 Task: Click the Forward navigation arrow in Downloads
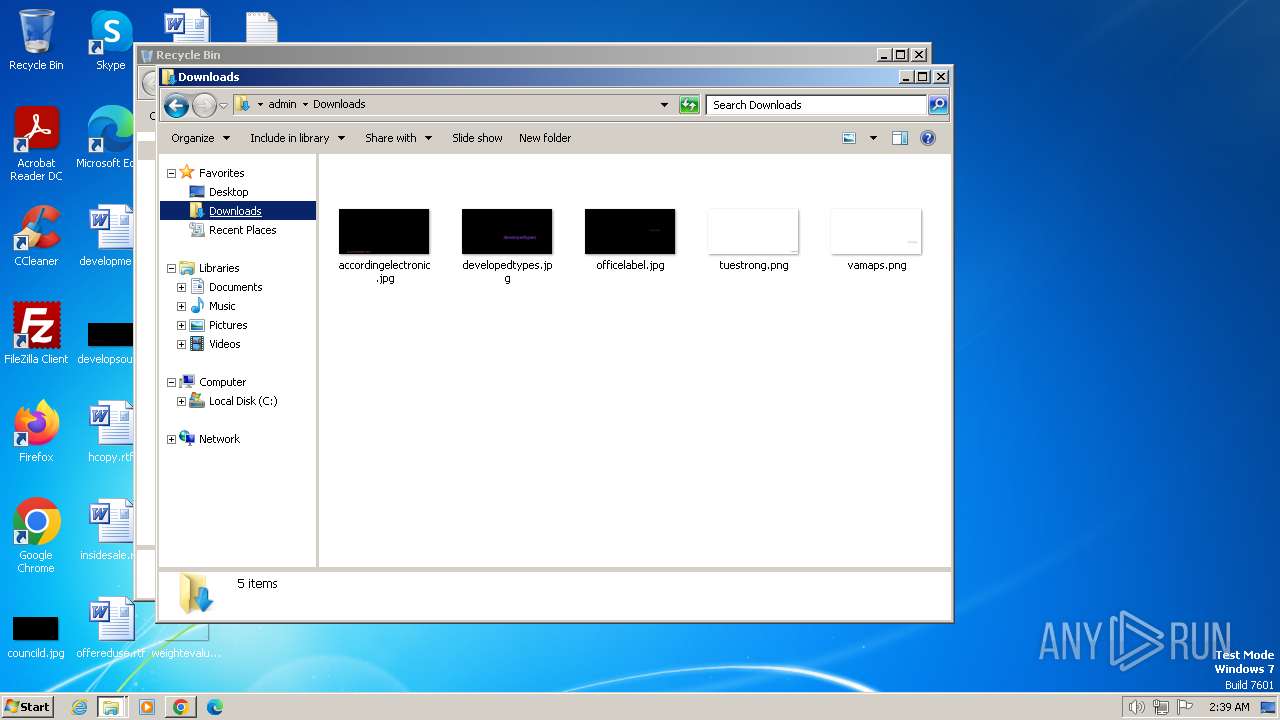tap(204, 105)
